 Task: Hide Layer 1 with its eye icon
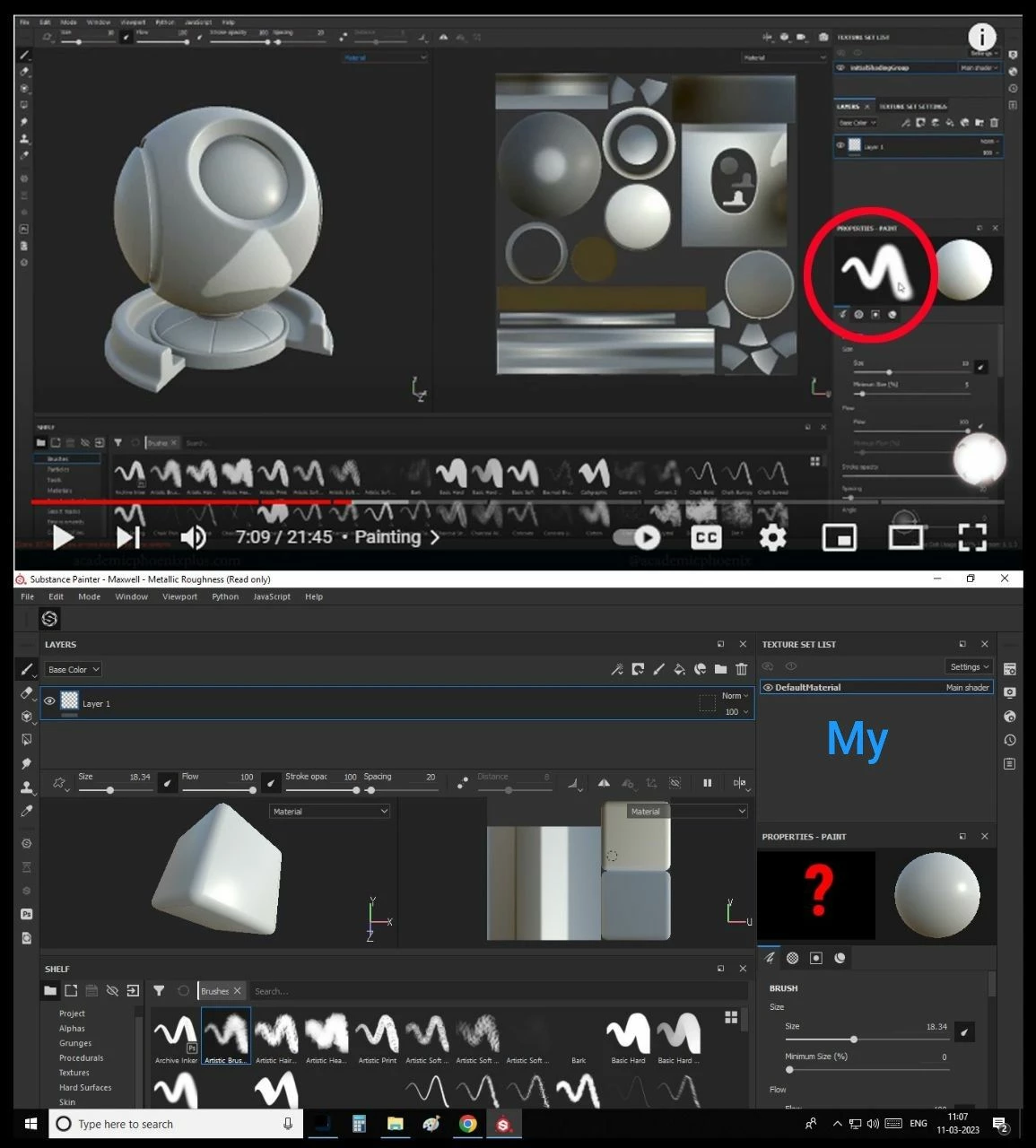tap(49, 701)
